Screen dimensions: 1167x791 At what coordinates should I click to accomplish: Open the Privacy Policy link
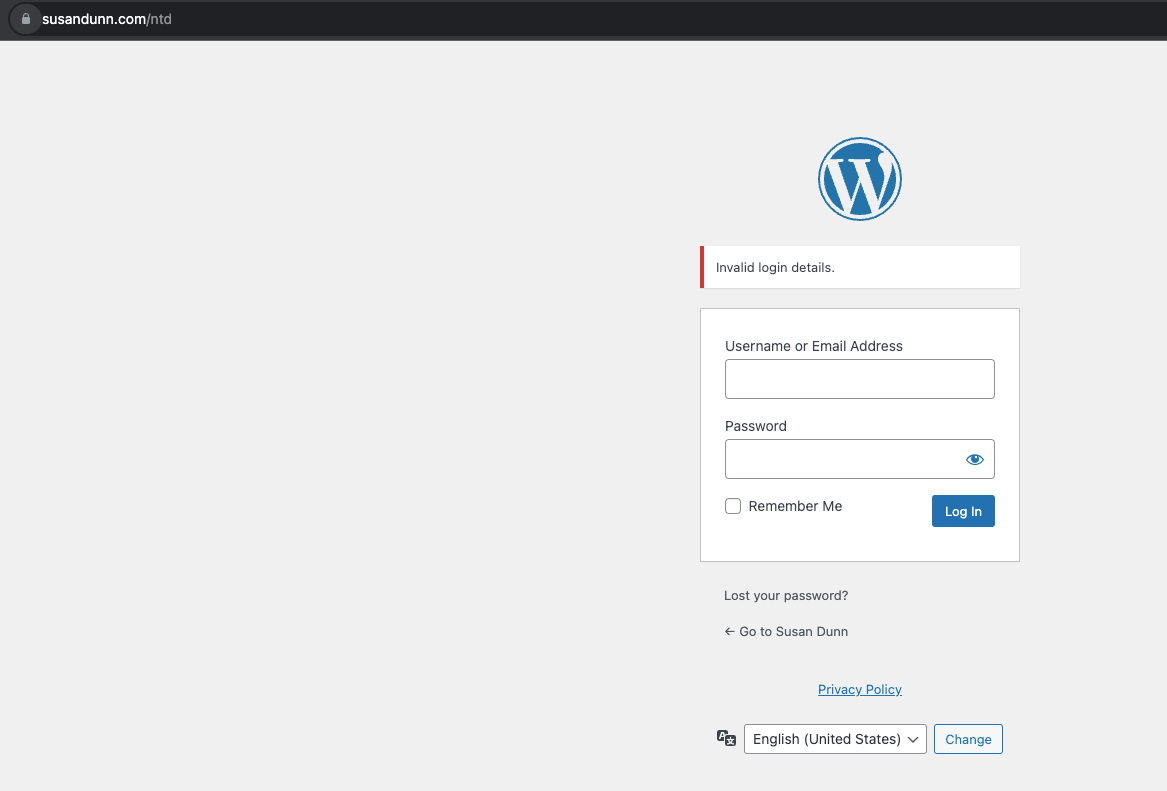click(860, 689)
